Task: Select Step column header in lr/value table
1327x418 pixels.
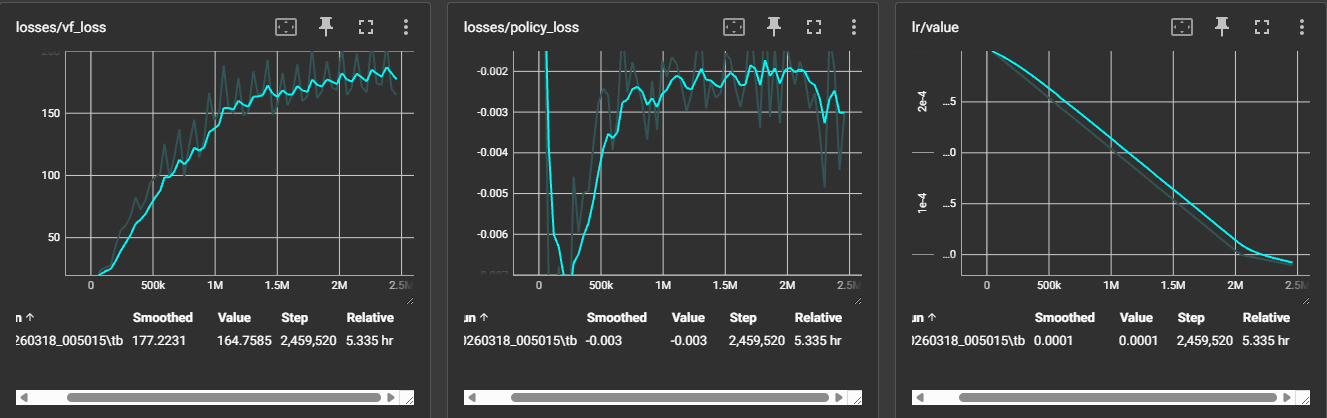Action: [x=1191, y=318]
